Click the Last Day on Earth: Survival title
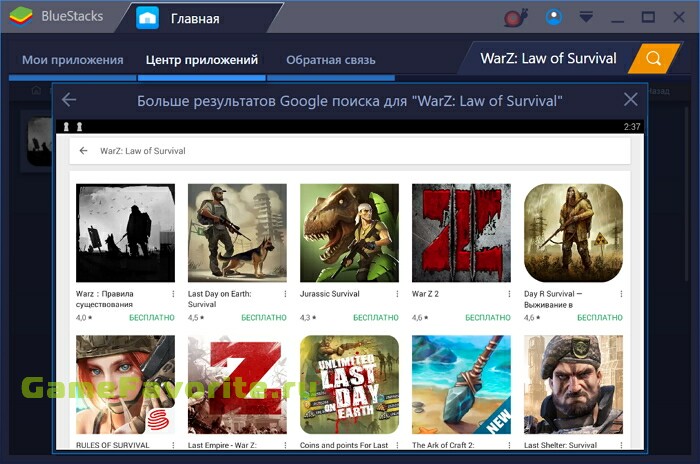This screenshot has width=700, height=464. 220,299
